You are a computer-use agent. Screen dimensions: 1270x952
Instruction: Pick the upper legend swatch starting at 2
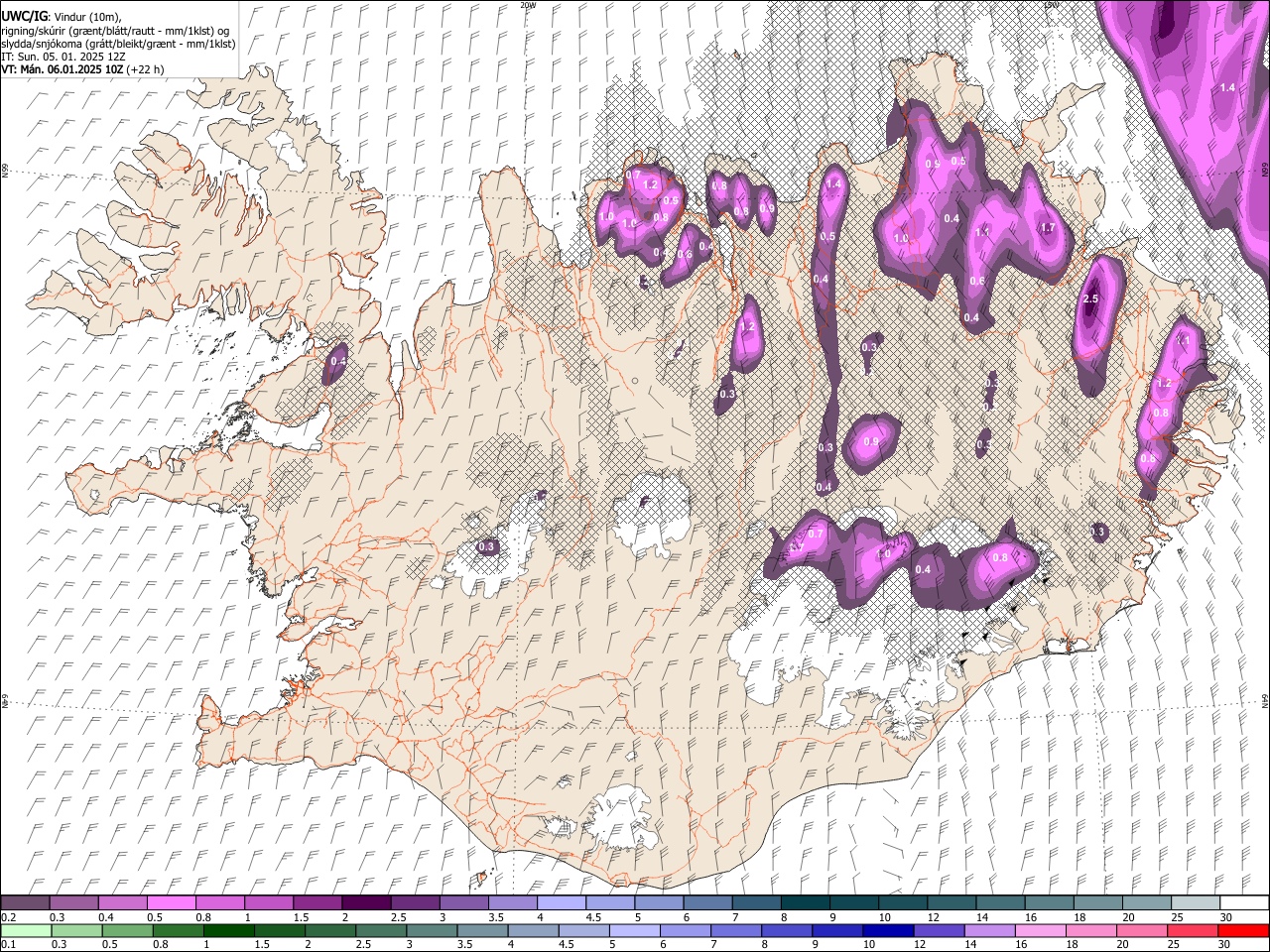pos(366,903)
